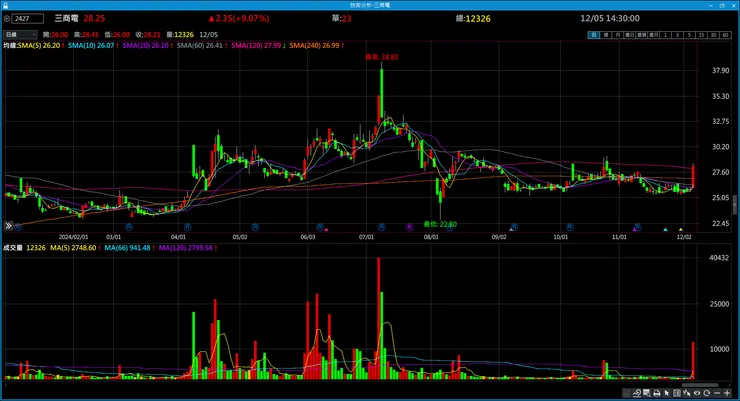Click the cyan triangle marker before 12/02

point(665,230)
